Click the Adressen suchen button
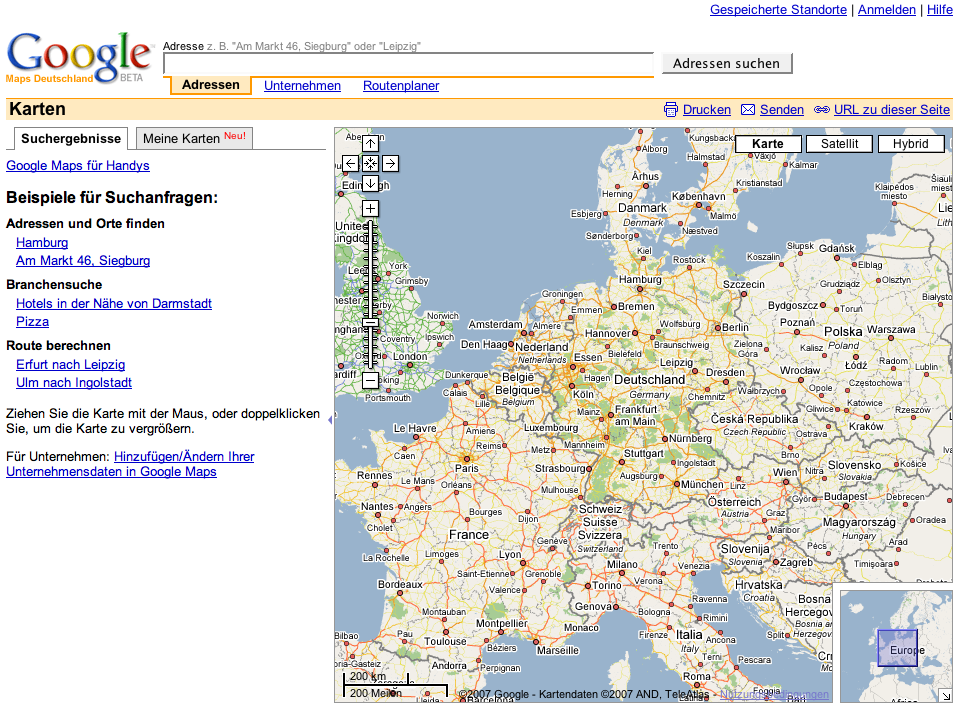Viewport: 960px width, 707px height. [727, 63]
